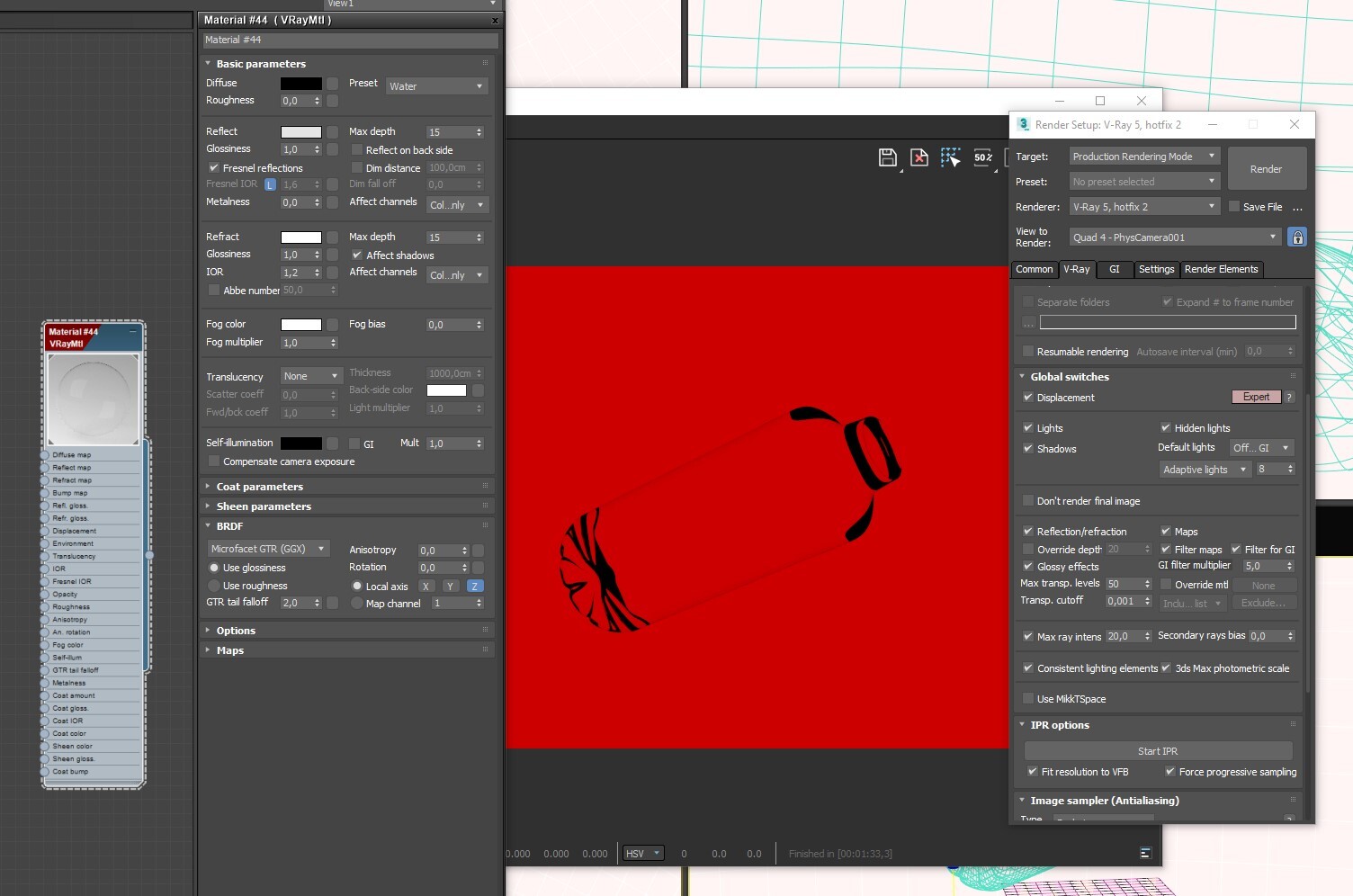This screenshot has height=896, width=1353.
Task: Enable Compensate camera exposure
Action: [214, 461]
